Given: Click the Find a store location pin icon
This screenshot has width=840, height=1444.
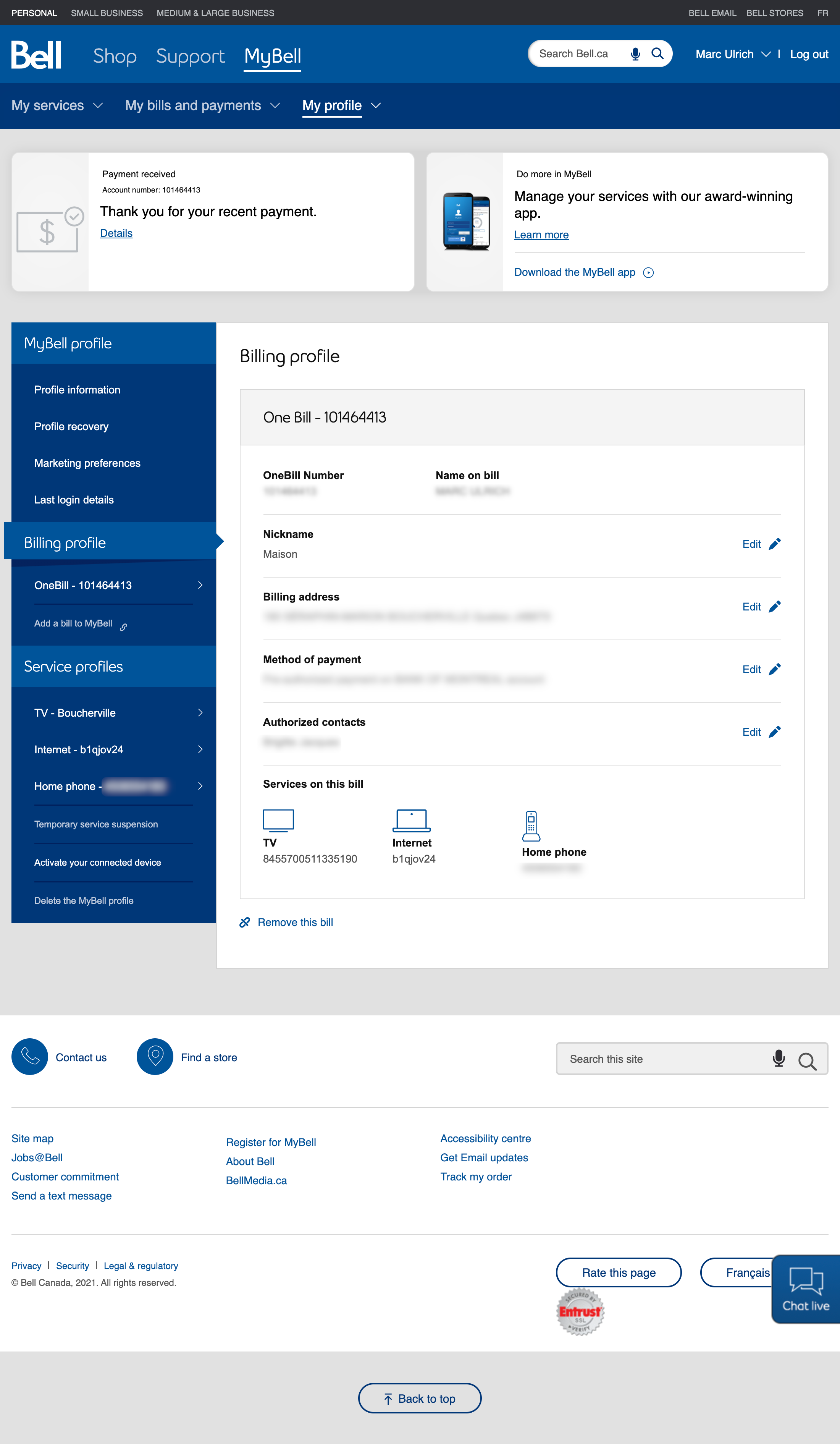Looking at the screenshot, I should coord(155,1057).
